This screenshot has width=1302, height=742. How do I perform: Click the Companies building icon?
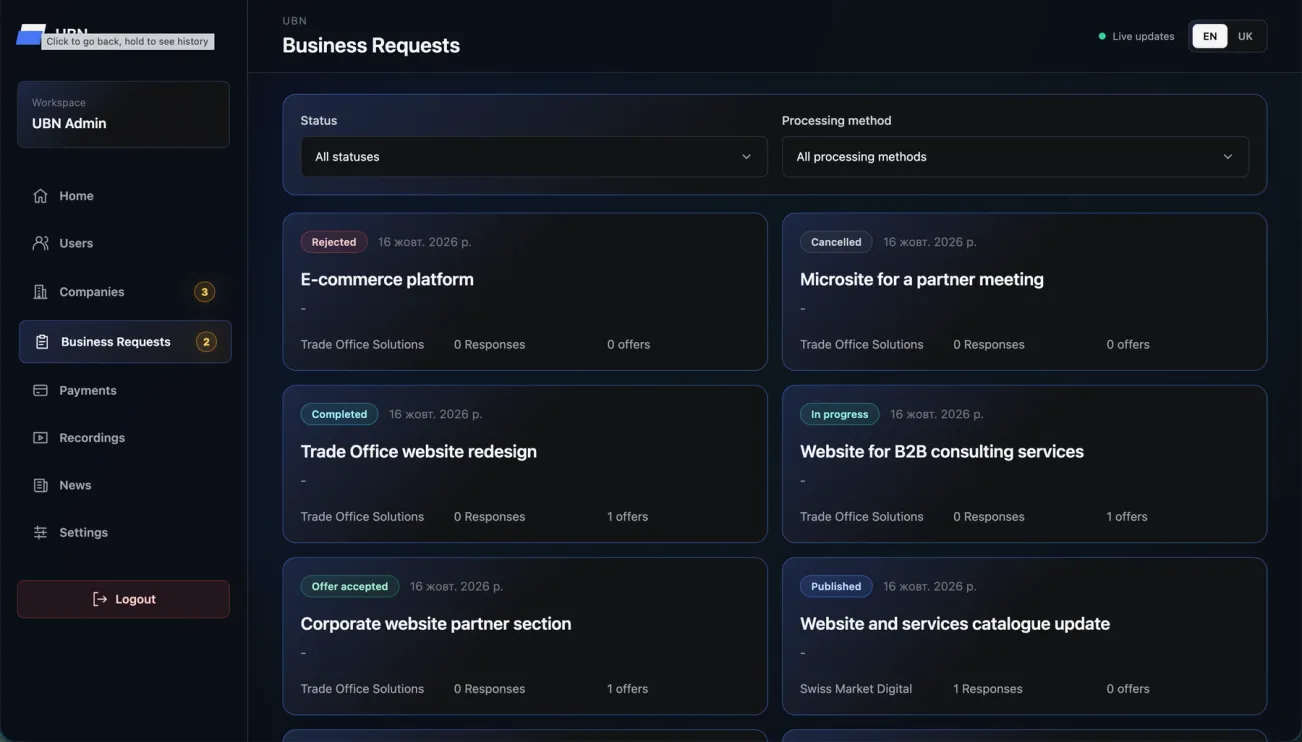tap(40, 292)
